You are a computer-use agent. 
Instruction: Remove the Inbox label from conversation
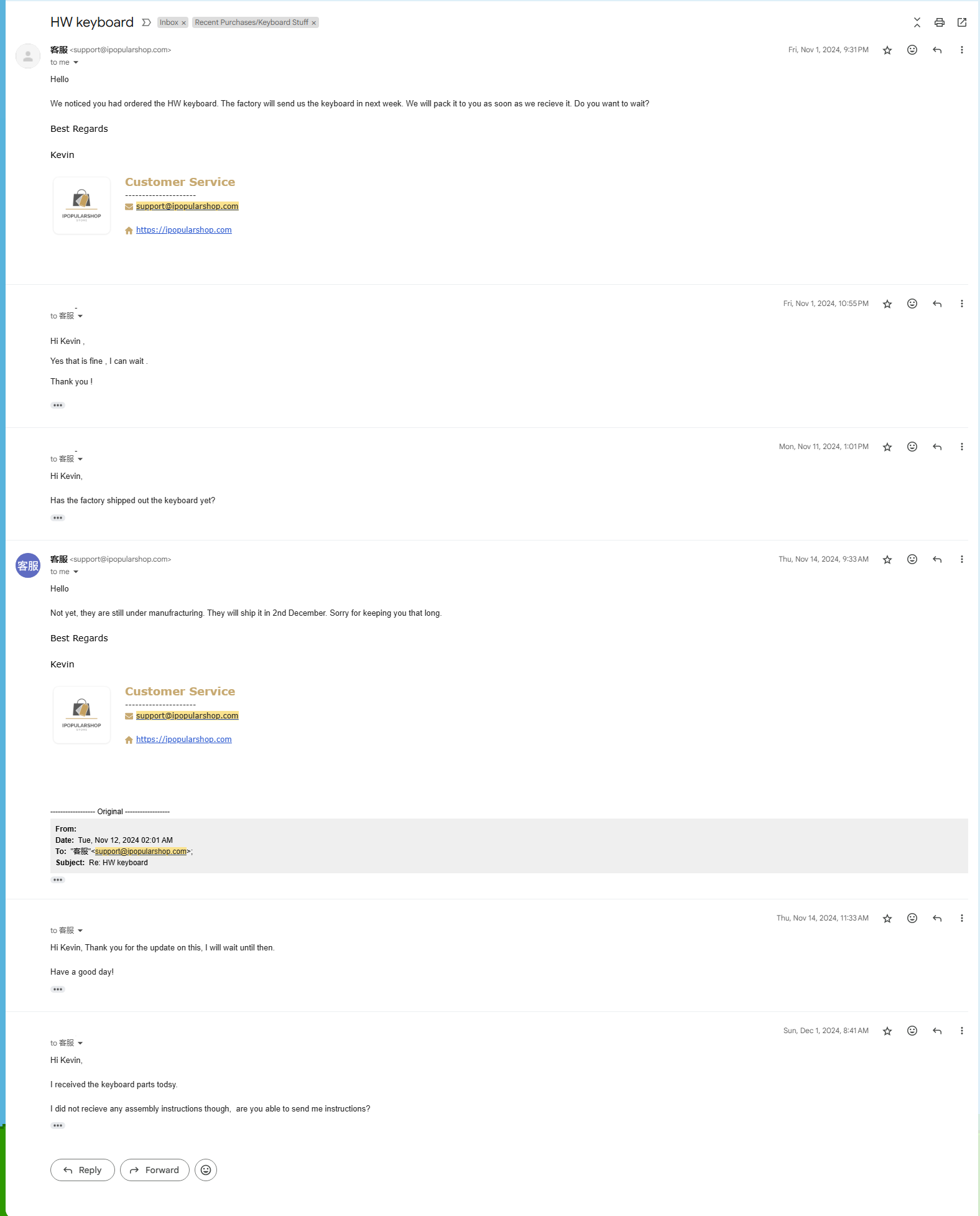183,23
